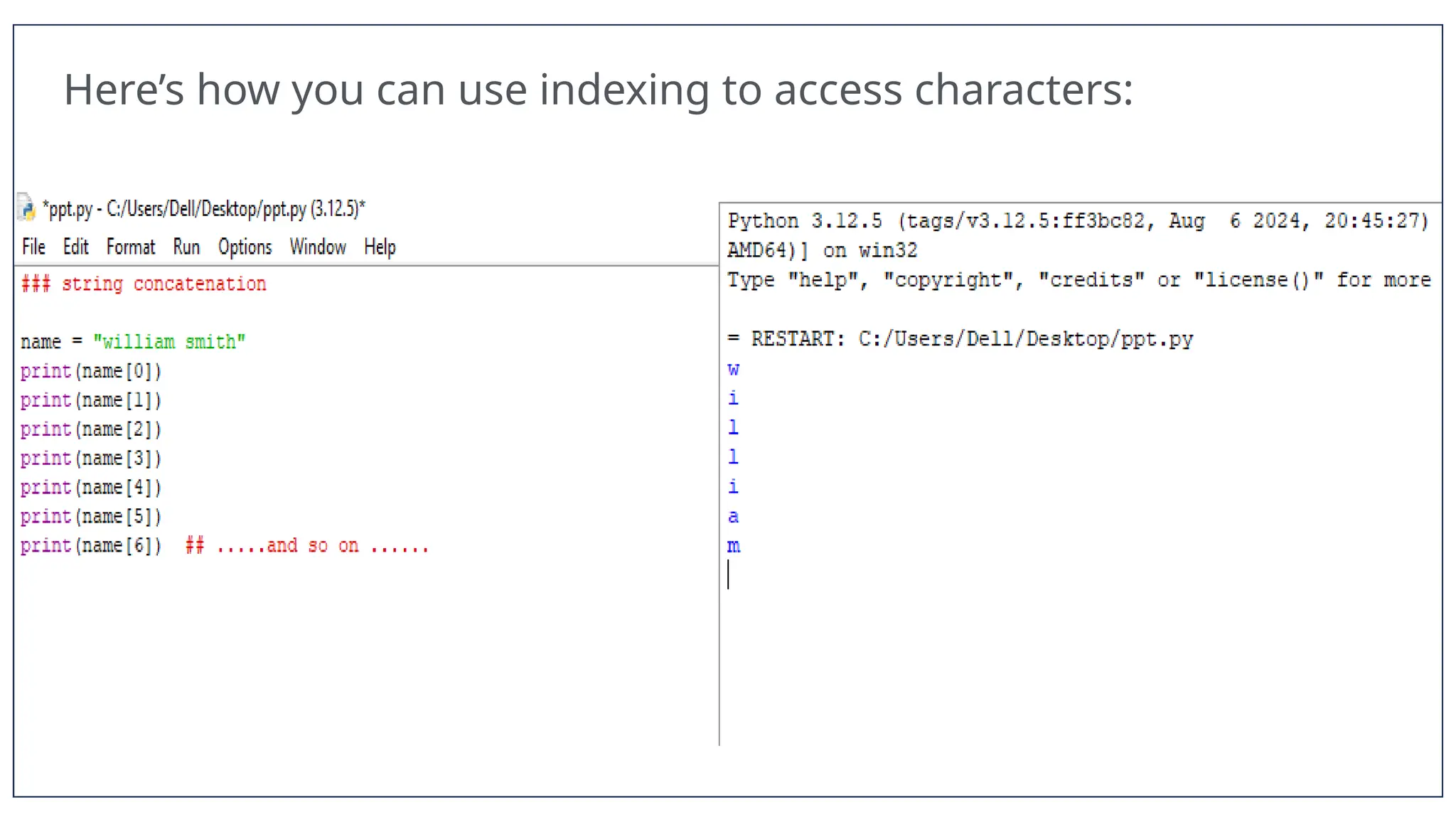
Task: Open the Window menu
Action: point(318,247)
